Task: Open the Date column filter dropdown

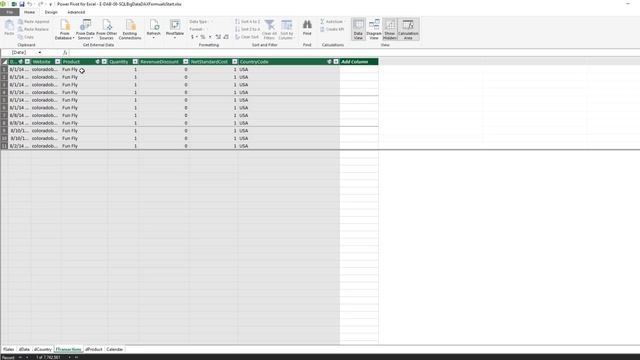Action: tap(27, 62)
